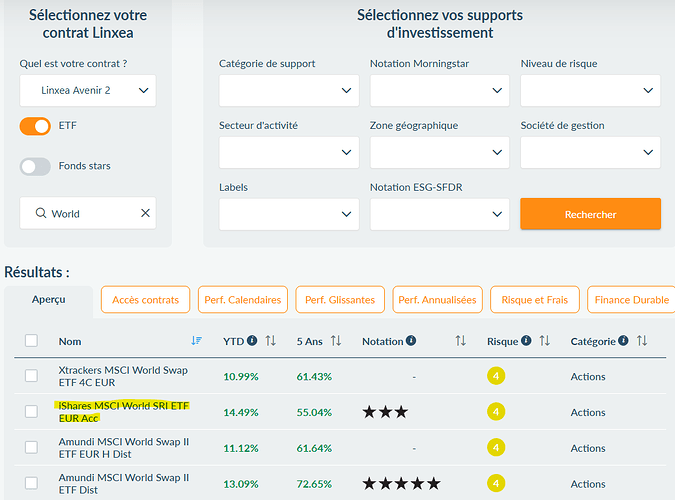Click the Risque info icon
Screen dimensions: 675x500
click(x=526, y=341)
